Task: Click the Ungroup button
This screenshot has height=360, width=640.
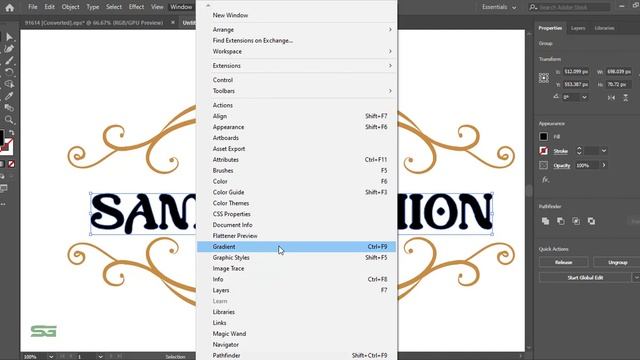Action: [617, 262]
